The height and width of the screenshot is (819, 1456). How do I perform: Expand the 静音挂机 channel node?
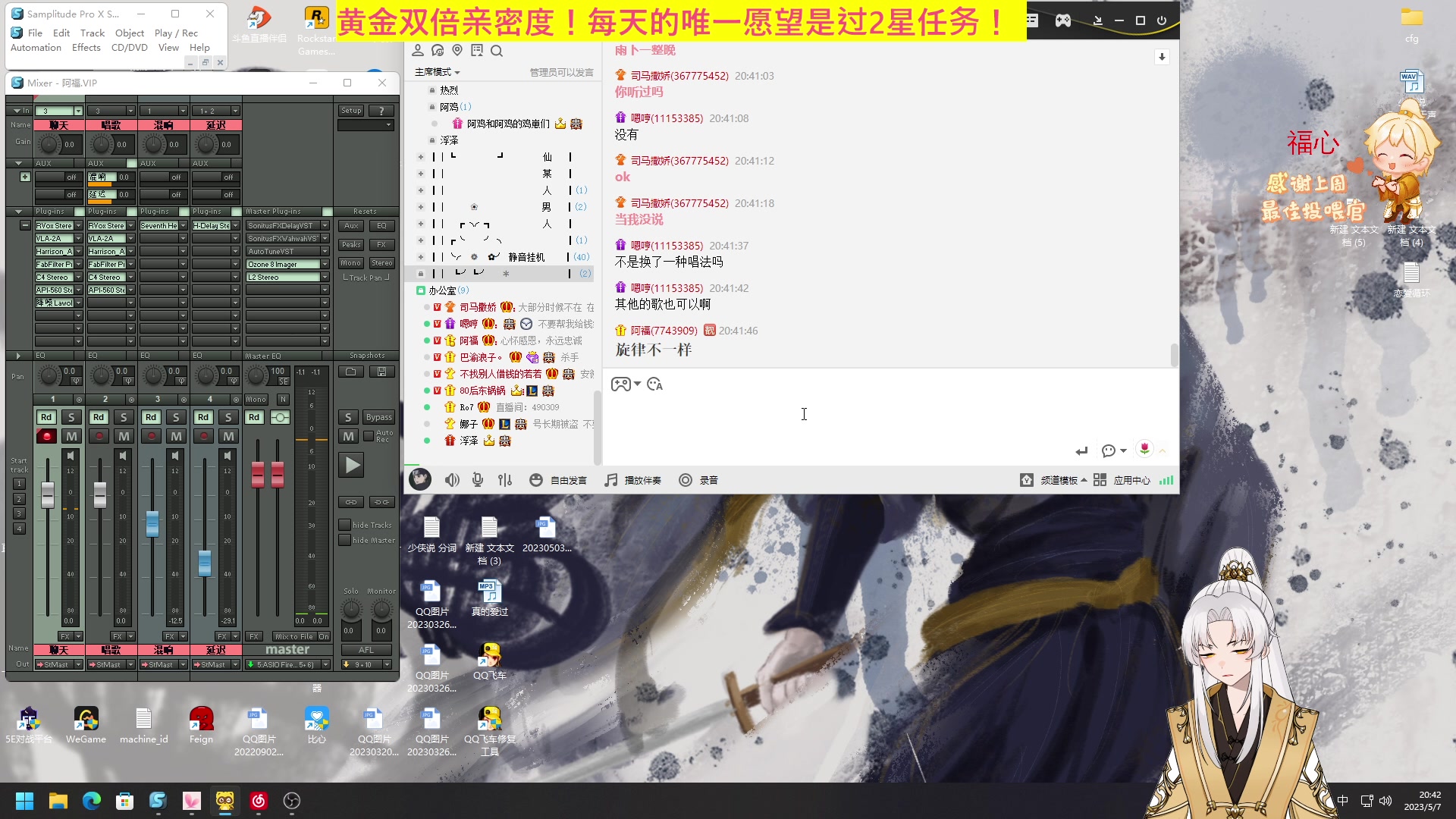pyautogui.click(x=421, y=257)
